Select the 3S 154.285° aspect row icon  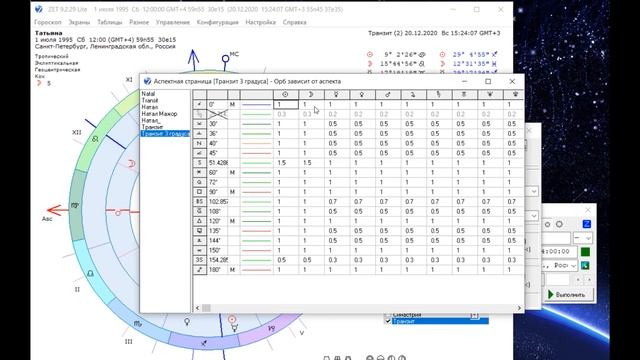200,260
